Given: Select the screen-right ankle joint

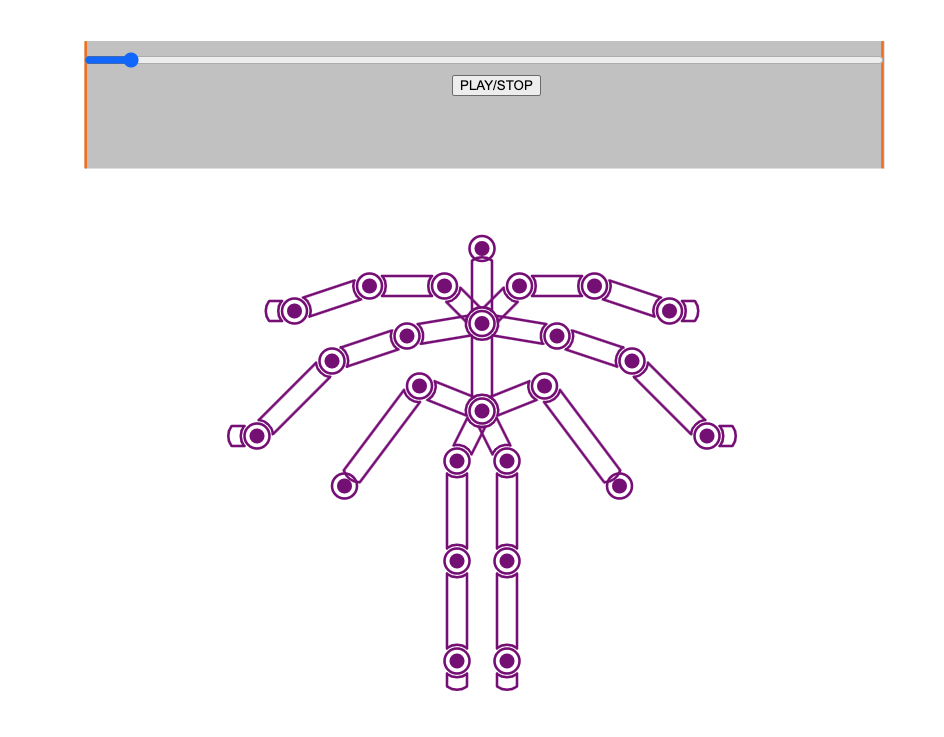Looking at the screenshot, I should coord(507,661).
